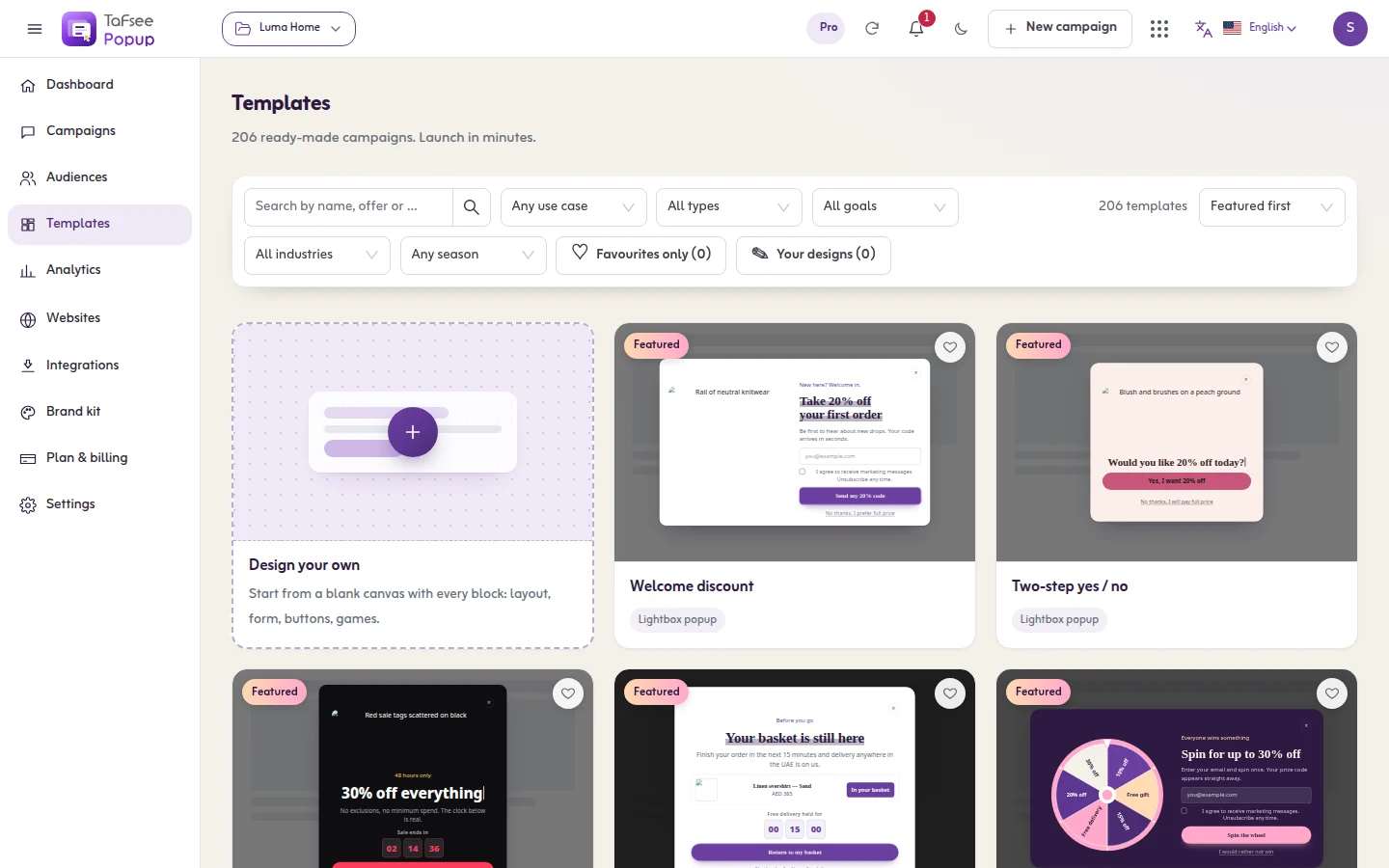Viewport: 1389px width, 868px height.
Task: Focus the template search field
Action: (348, 207)
